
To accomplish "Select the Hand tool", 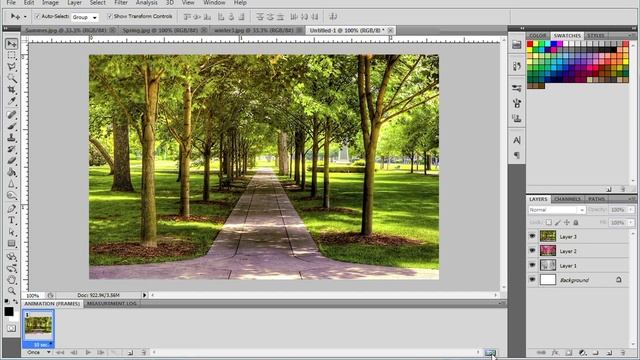I will 11,280.
